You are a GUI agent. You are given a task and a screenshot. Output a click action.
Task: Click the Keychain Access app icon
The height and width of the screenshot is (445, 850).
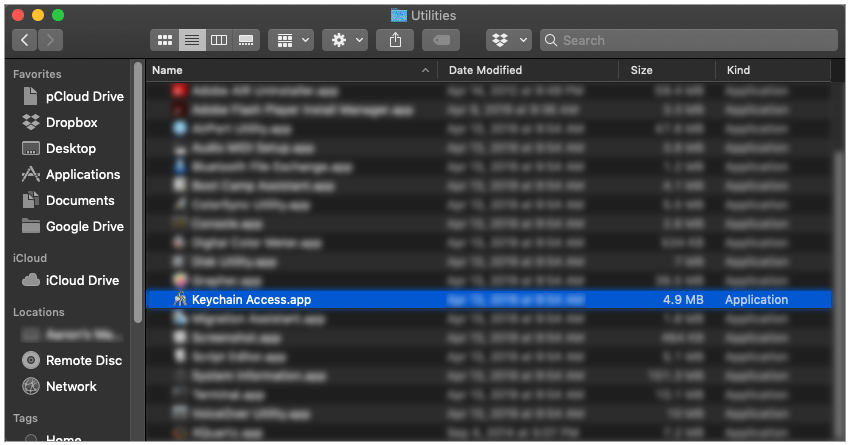pyautogui.click(x=180, y=299)
